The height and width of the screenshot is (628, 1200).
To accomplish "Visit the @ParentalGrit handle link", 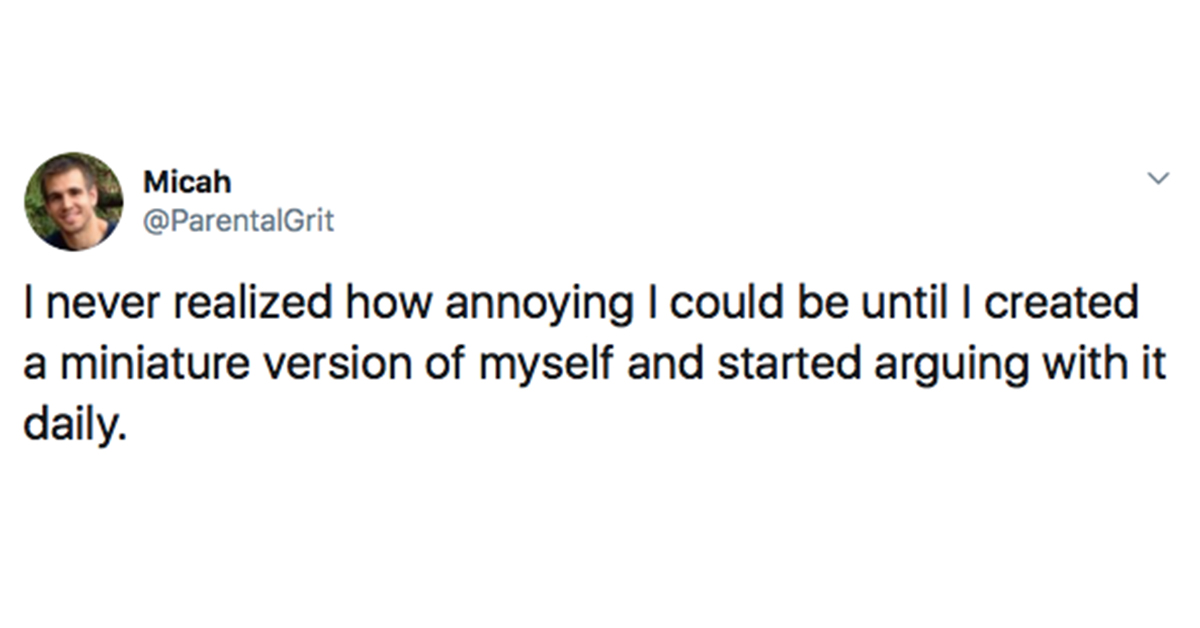I will (x=238, y=221).
